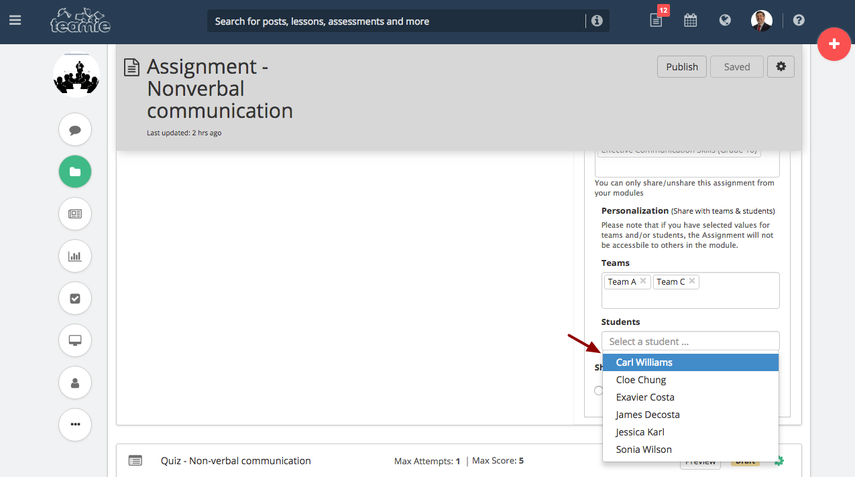Click the Team C tag label

[670, 282]
